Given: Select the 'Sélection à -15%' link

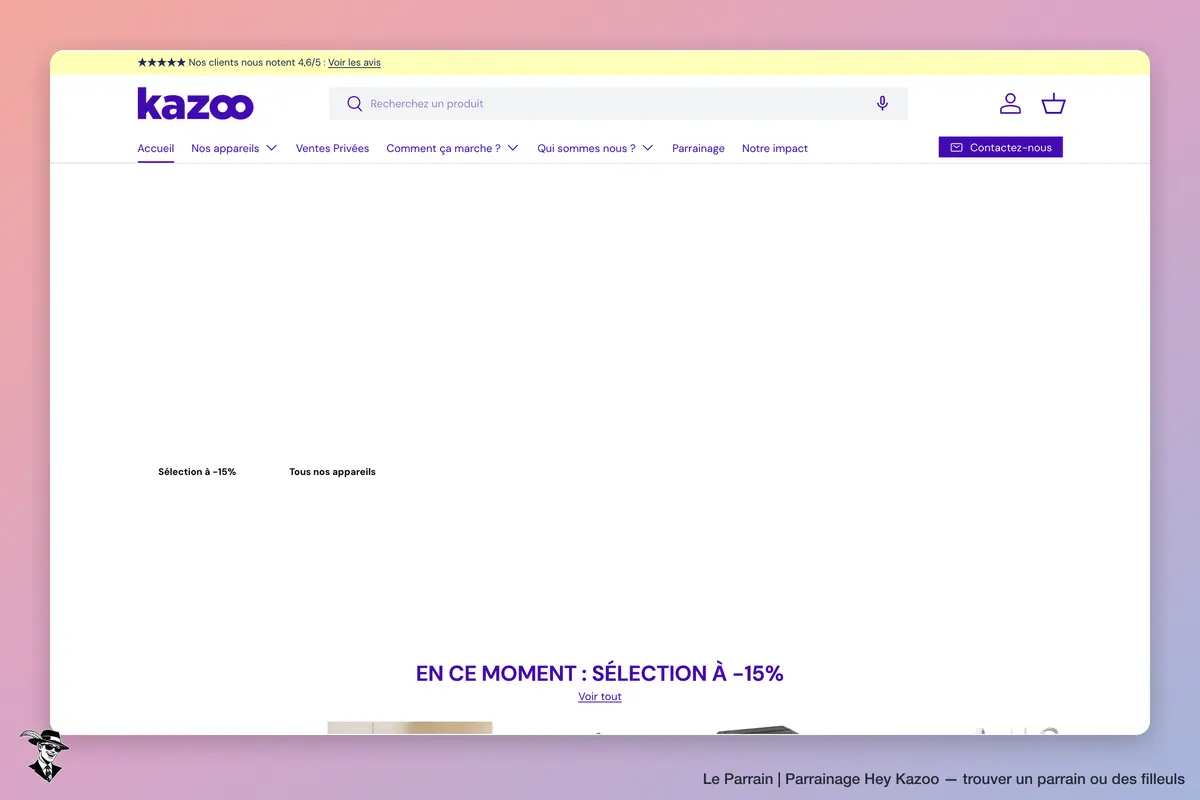Looking at the screenshot, I should click(x=197, y=472).
